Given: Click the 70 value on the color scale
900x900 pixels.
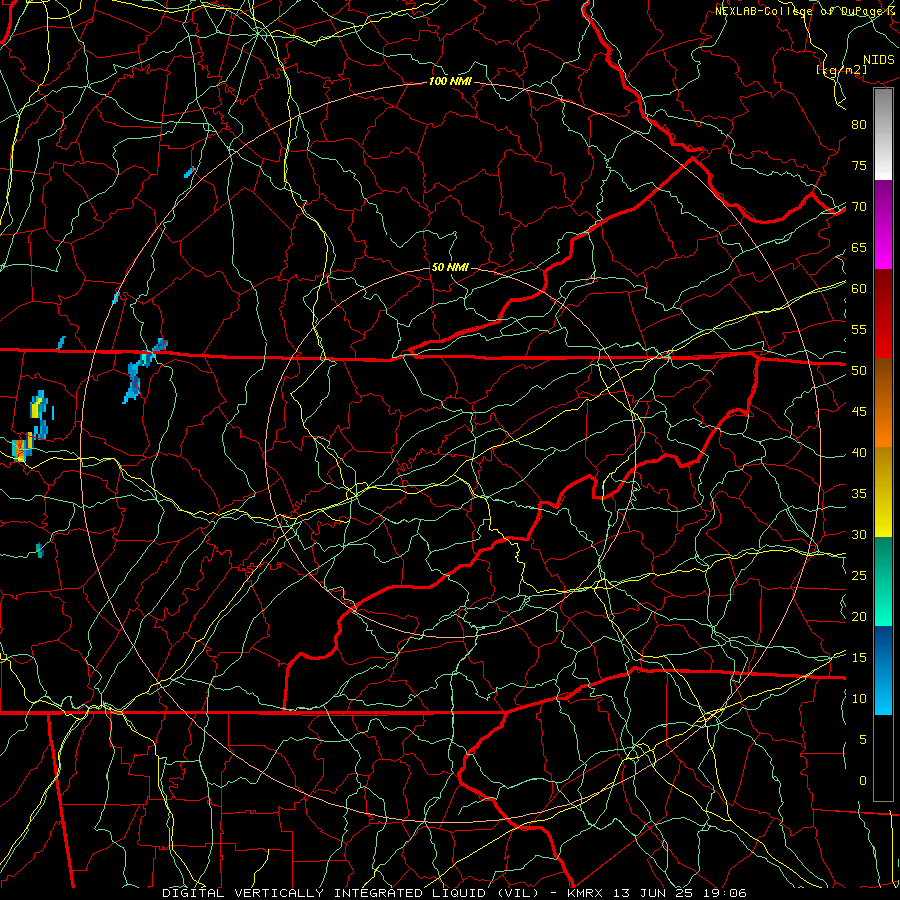Looking at the screenshot, I should [x=859, y=207].
